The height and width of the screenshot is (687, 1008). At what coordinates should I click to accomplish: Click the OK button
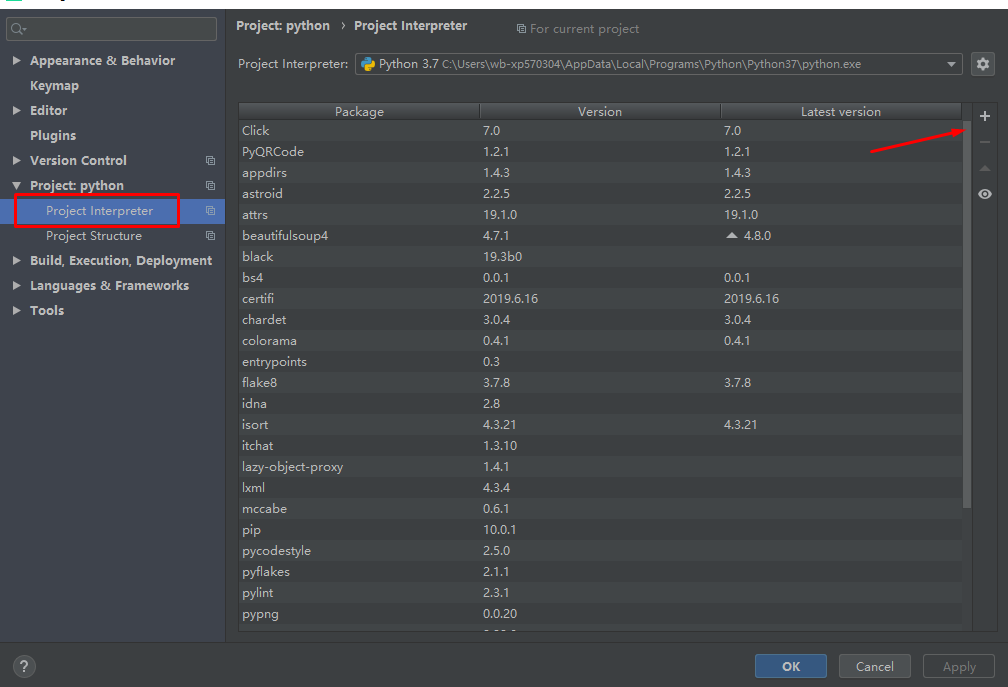point(791,666)
